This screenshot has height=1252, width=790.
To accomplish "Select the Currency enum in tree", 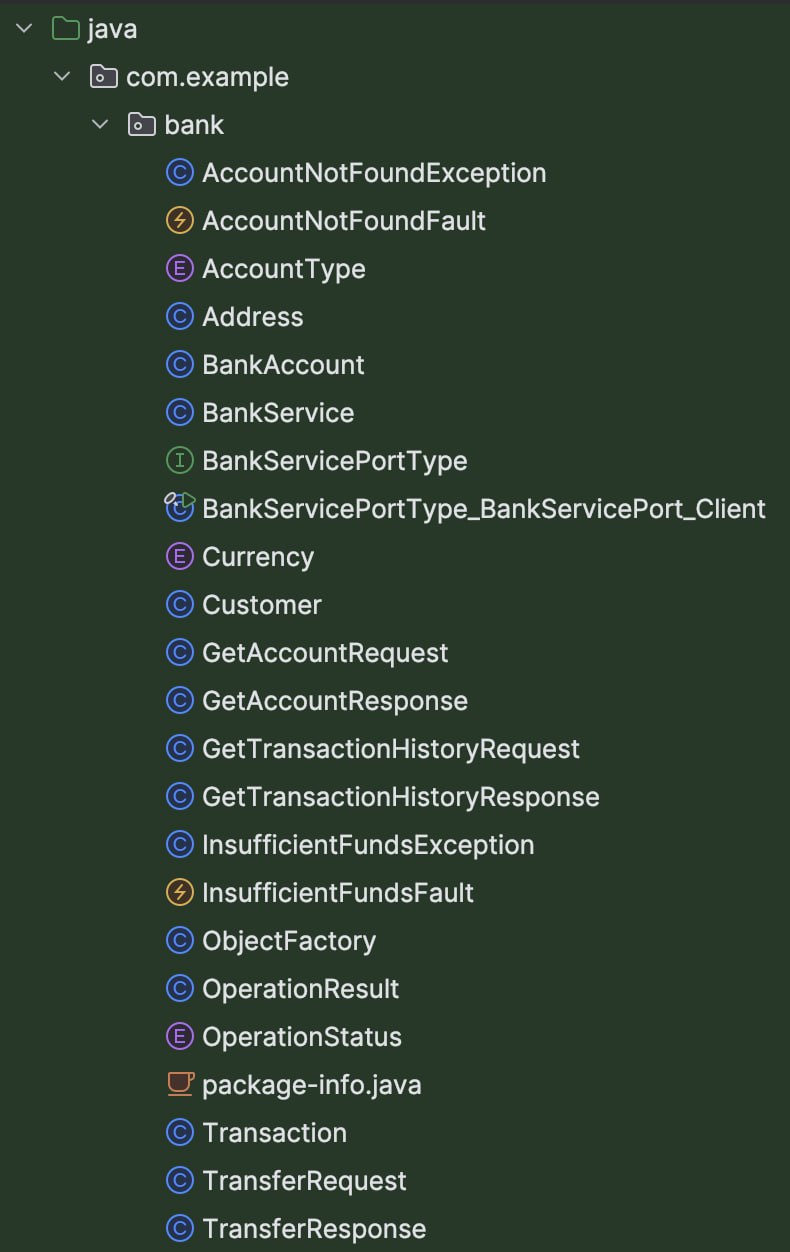I will 258,557.
